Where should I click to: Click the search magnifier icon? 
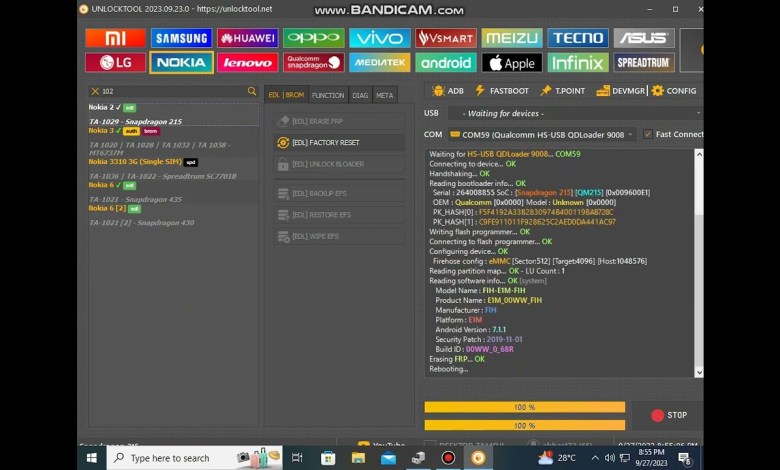pos(252,91)
